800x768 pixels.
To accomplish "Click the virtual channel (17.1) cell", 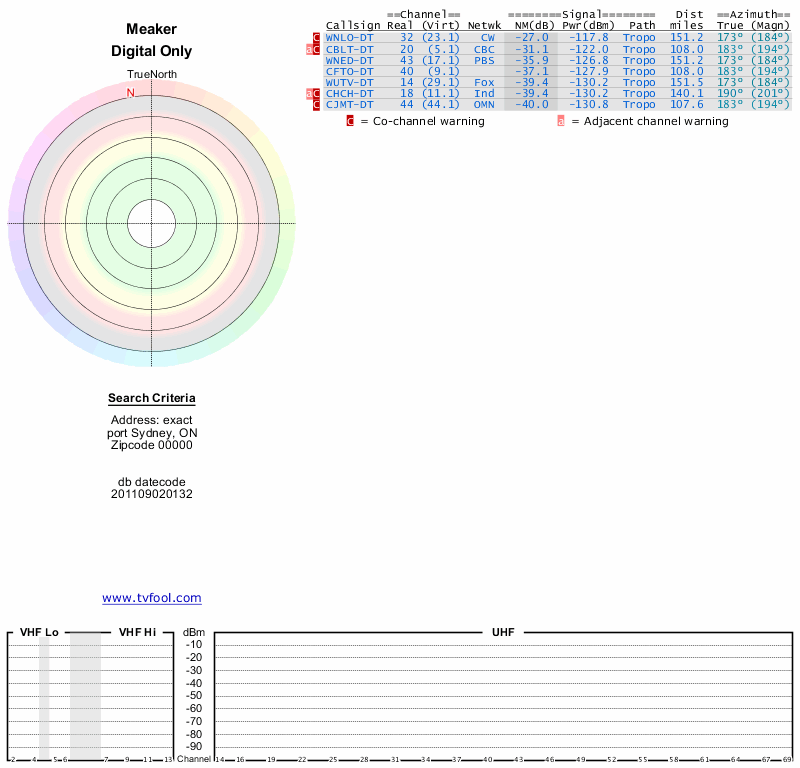I will [x=441, y=61].
